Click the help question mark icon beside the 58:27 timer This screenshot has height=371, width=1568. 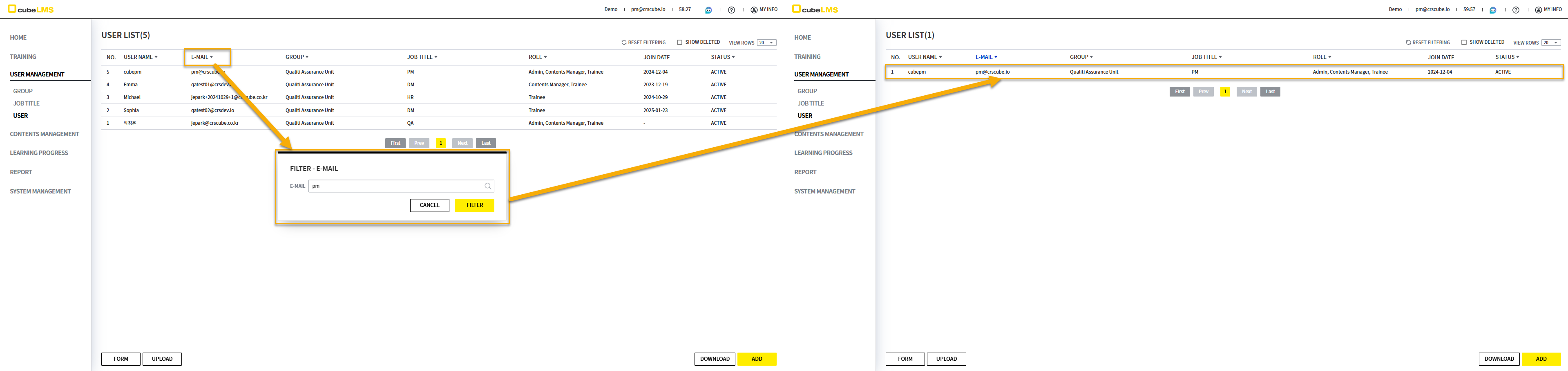732,10
